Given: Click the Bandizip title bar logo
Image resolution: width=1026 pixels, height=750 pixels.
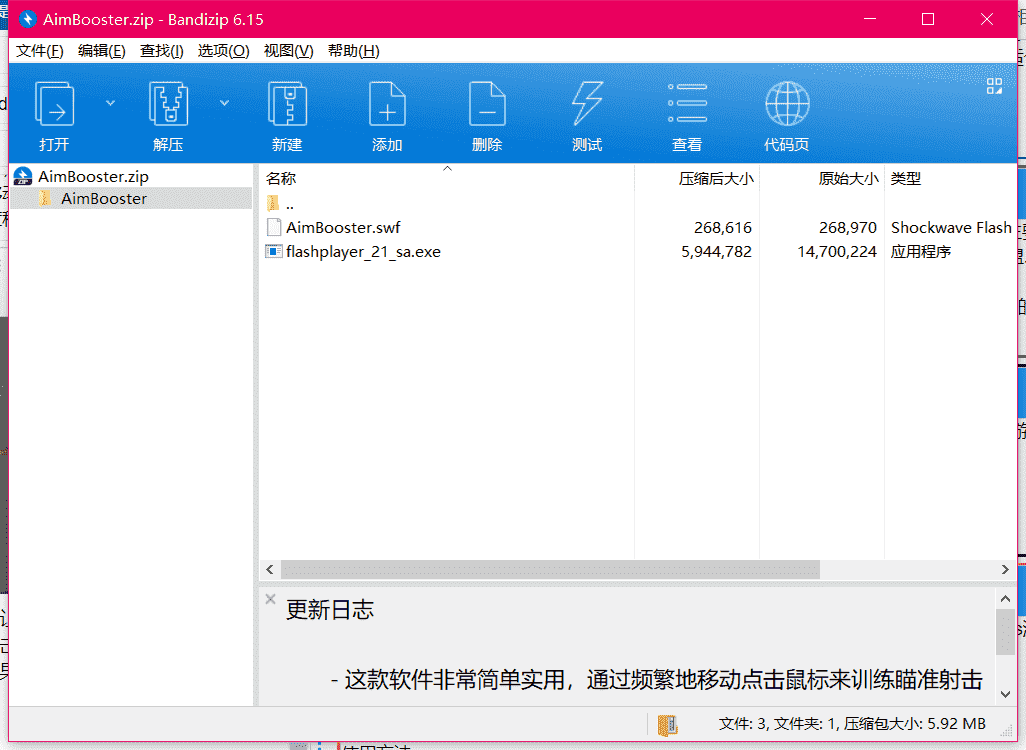Looking at the screenshot, I should [x=27, y=19].
